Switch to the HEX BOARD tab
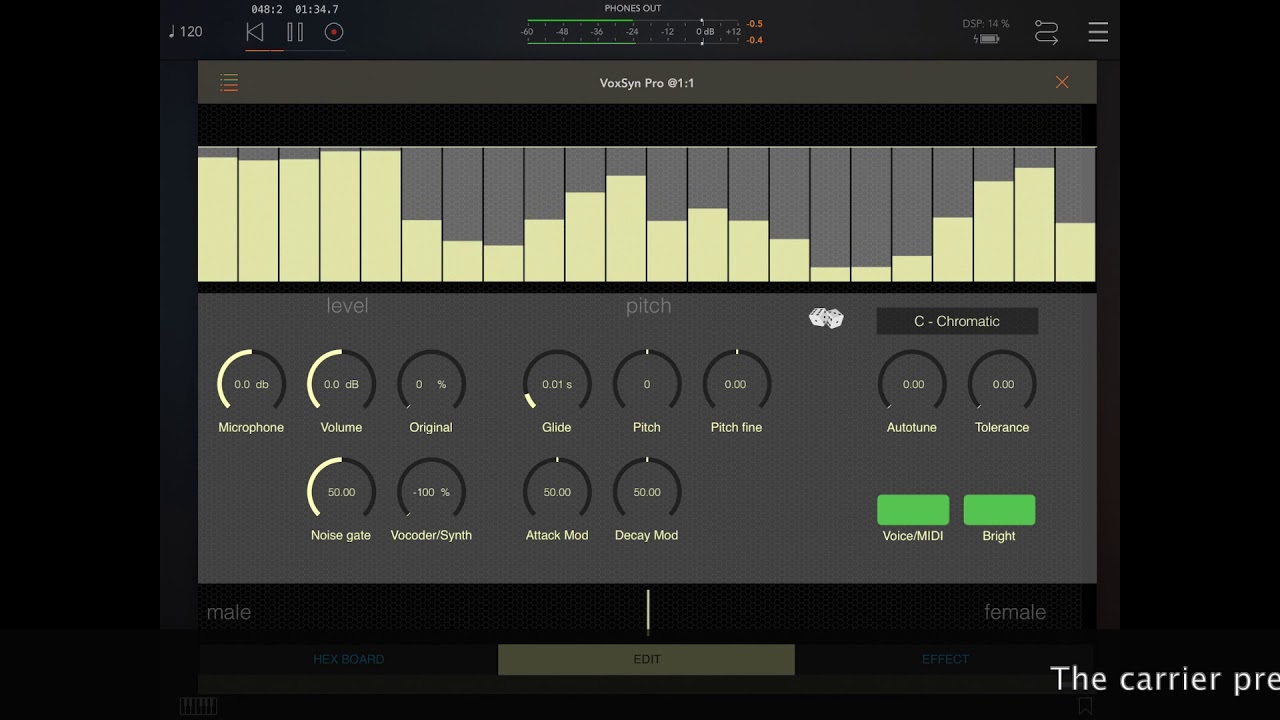Screen dimensions: 1280x720 348,659
